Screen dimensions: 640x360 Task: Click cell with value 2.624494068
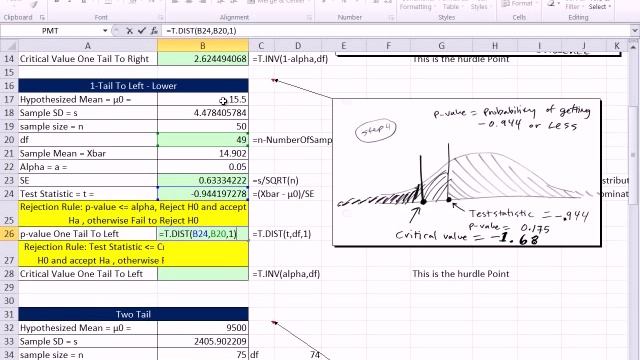[203, 59]
